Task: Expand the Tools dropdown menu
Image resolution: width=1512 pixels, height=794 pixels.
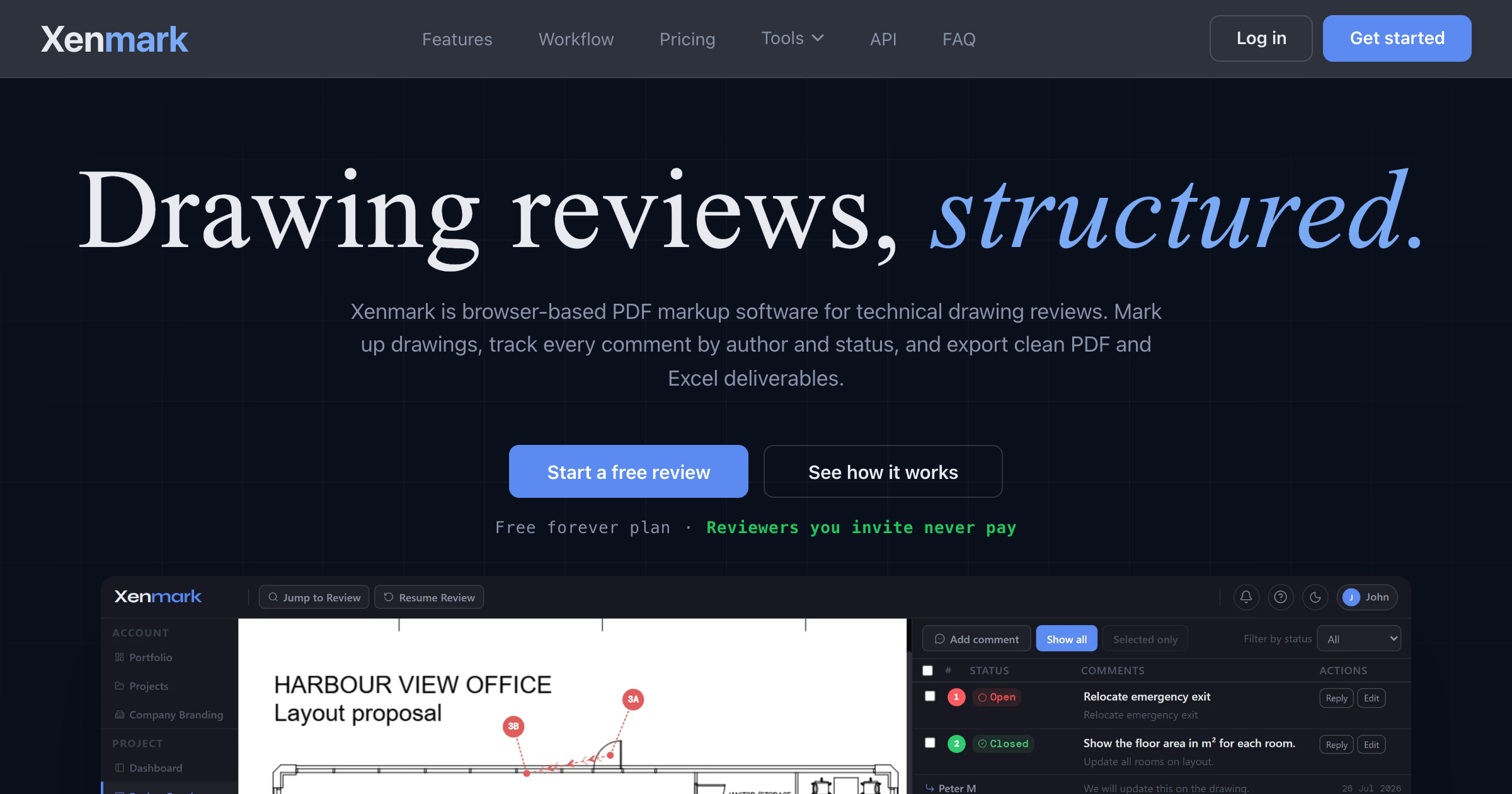Action: click(793, 38)
